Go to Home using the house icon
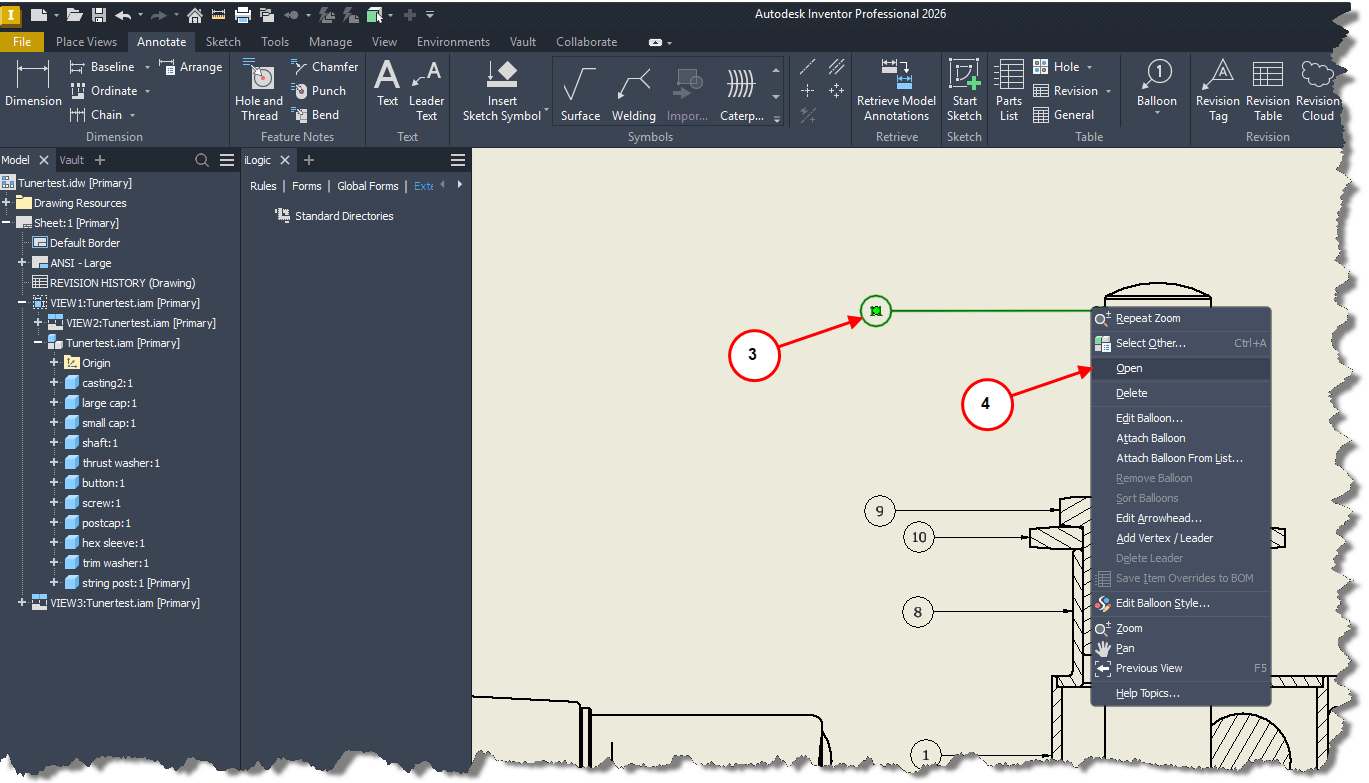 [195, 15]
